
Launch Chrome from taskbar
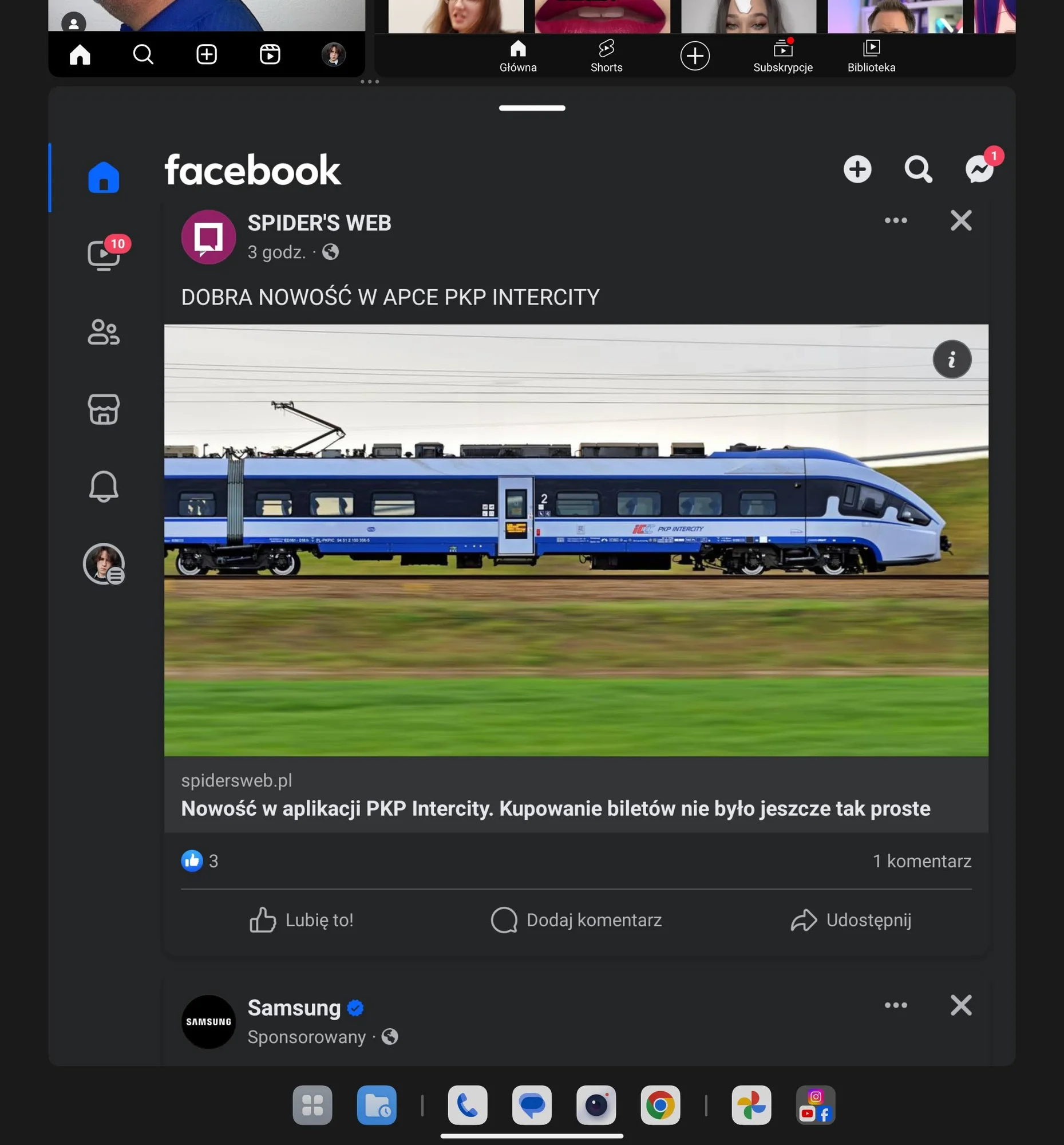pos(660,1105)
